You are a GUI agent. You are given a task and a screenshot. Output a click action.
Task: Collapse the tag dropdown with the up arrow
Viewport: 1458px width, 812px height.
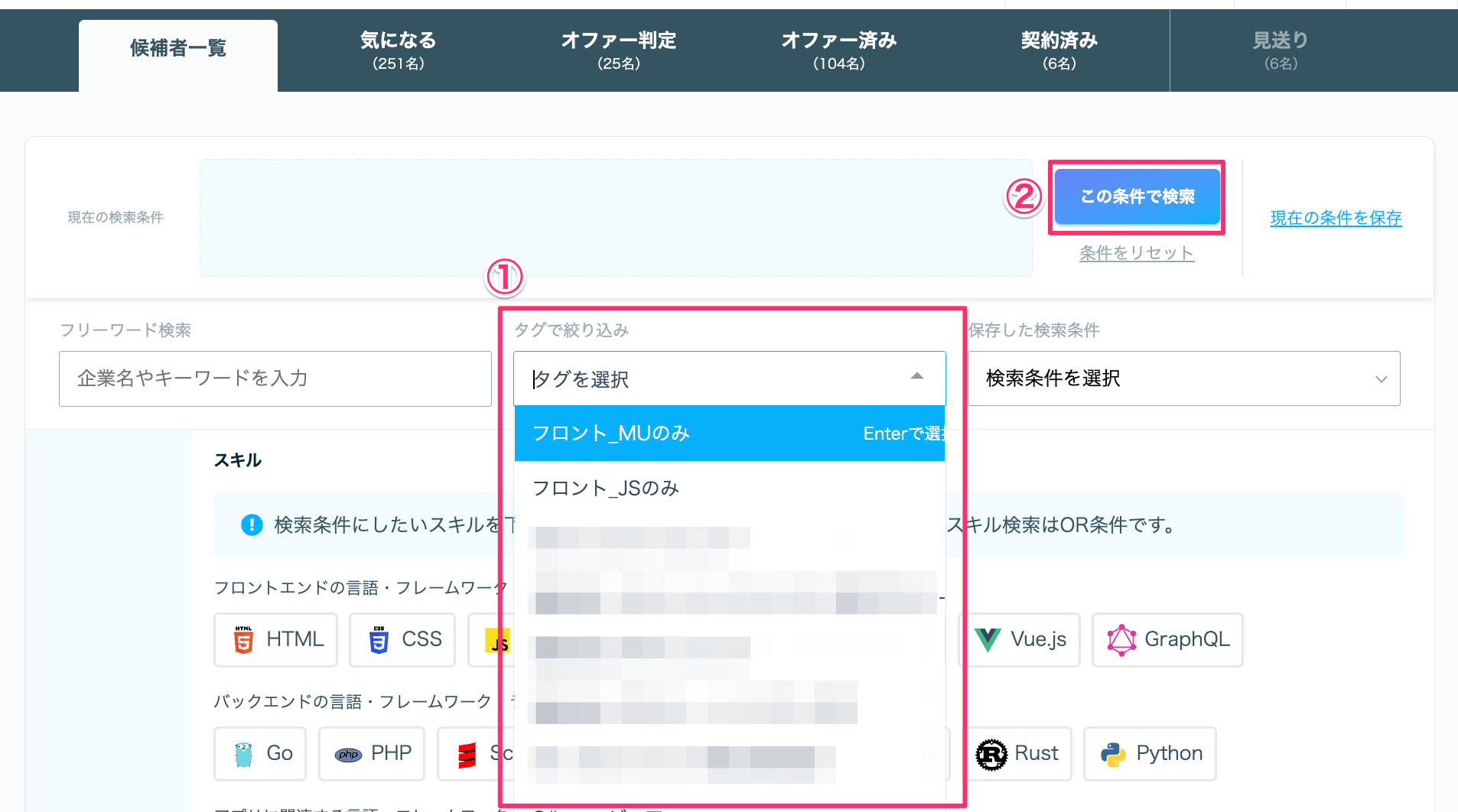tap(917, 376)
